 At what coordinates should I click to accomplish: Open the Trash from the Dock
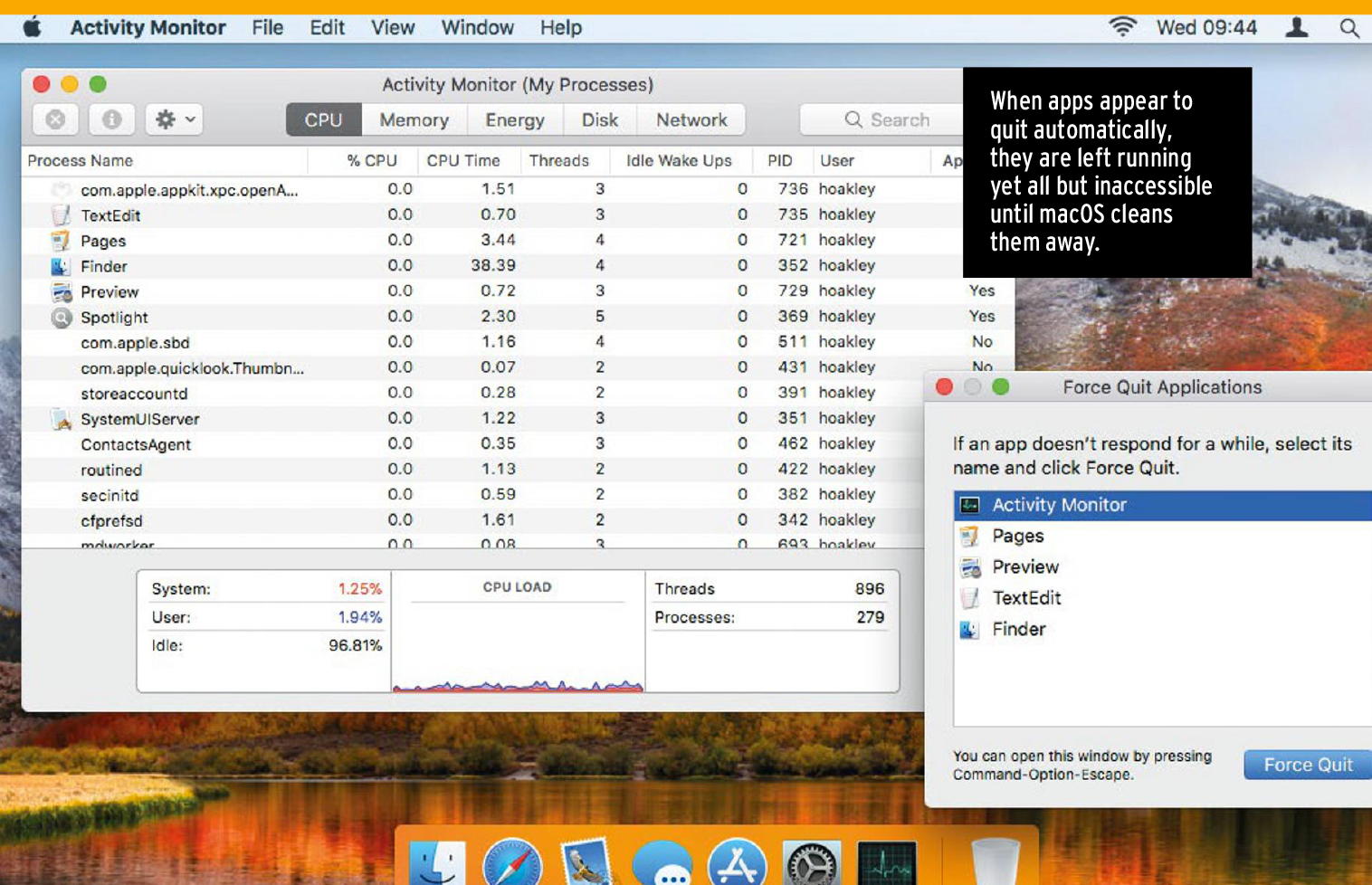coord(995,862)
